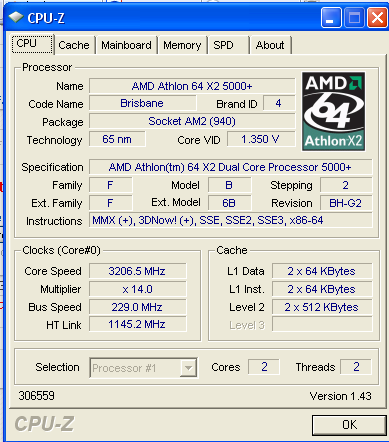Click the Revision value BH-G2
Screen dimensions: 389x442
click(x=346, y=203)
